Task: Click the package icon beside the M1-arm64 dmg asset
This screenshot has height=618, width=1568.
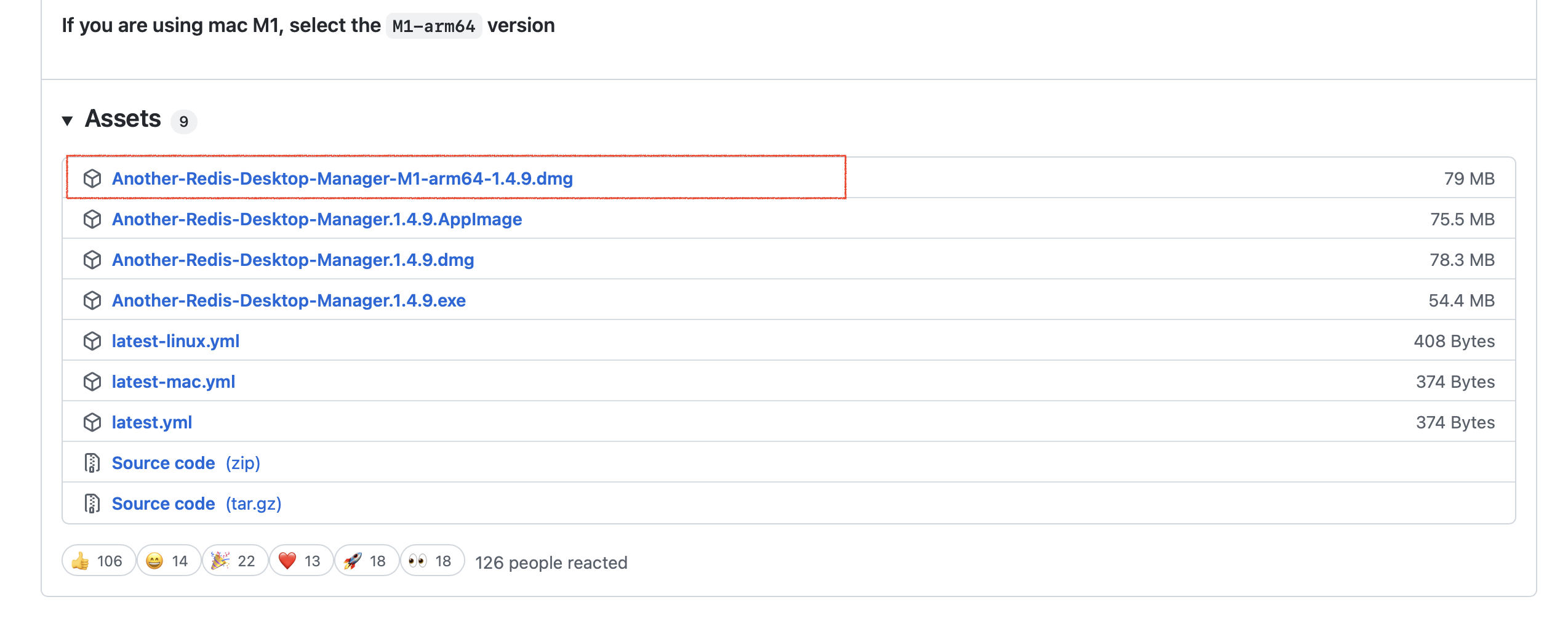Action: pyautogui.click(x=93, y=179)
